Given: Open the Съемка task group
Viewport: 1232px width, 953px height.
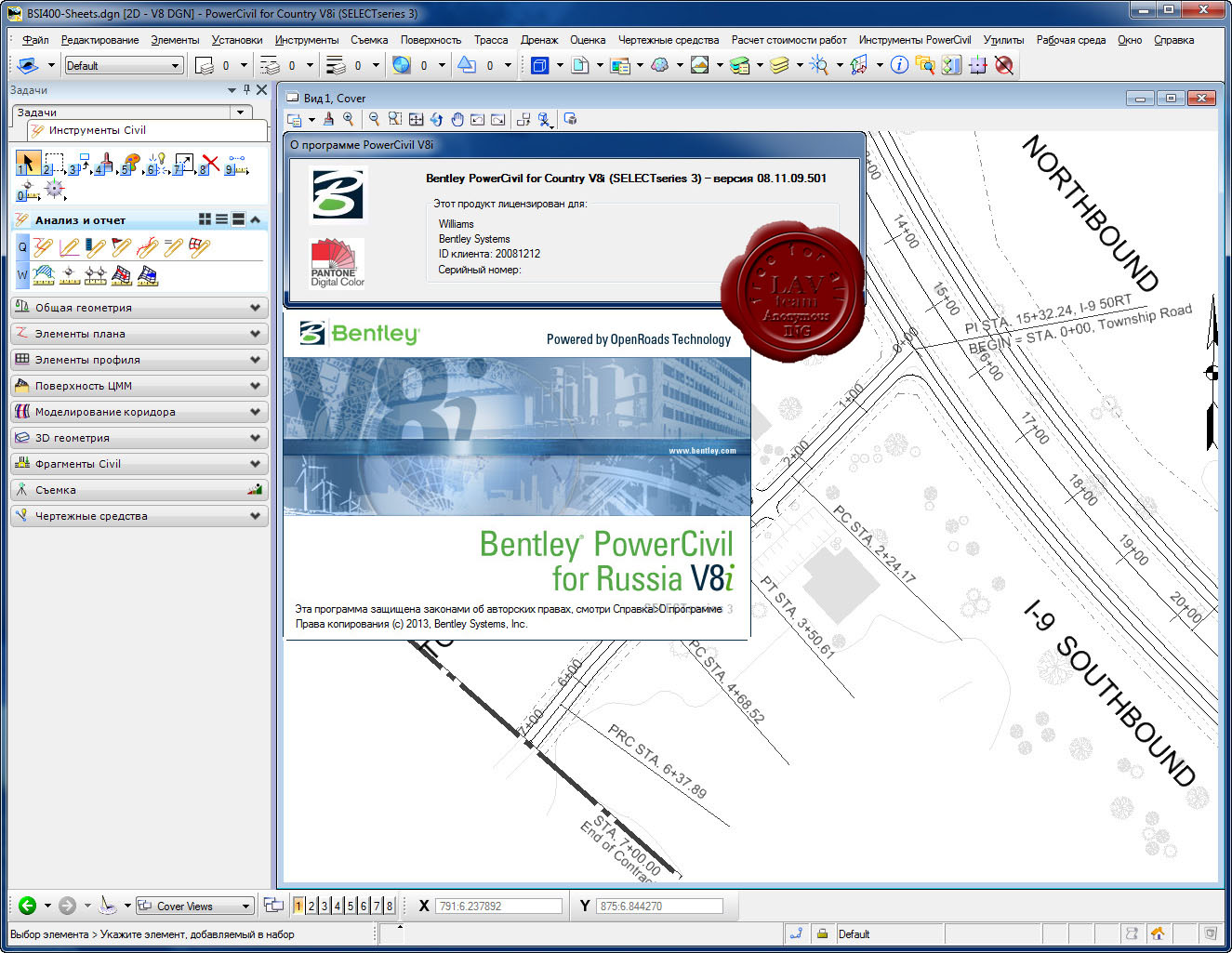Looking at the screenshot, I should click(139, 489).
